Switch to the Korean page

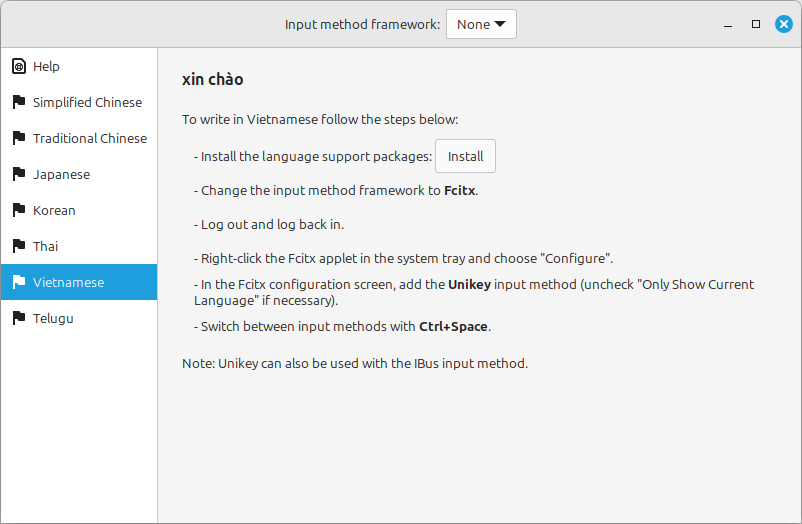(x=79, y=210)
